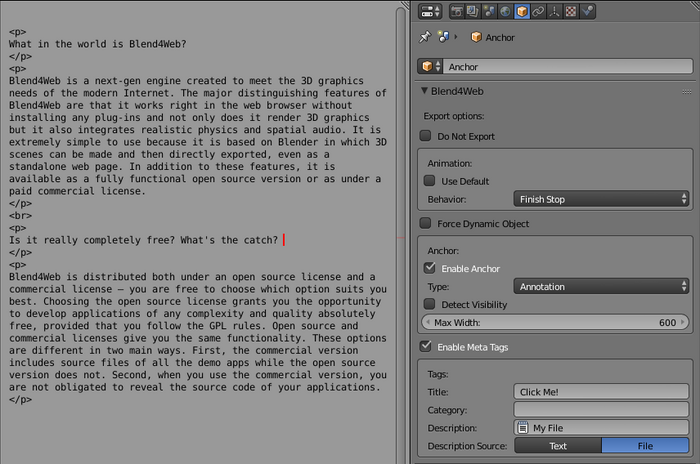700x464 pixels.
Task: Click the text editor vertical scrollbar
Action: pyautogui.click(x=401, y=234)
